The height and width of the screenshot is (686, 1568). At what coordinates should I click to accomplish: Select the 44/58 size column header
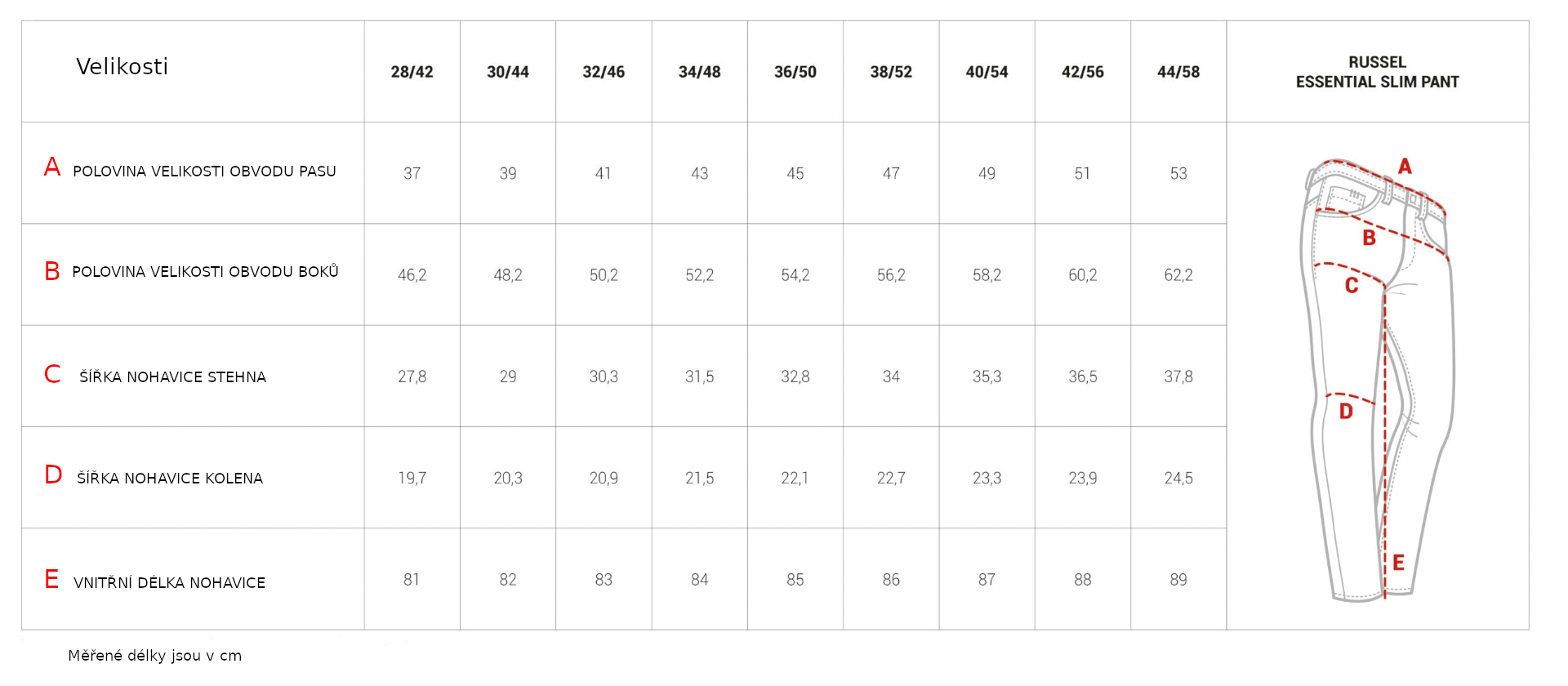pos(1178,72)
